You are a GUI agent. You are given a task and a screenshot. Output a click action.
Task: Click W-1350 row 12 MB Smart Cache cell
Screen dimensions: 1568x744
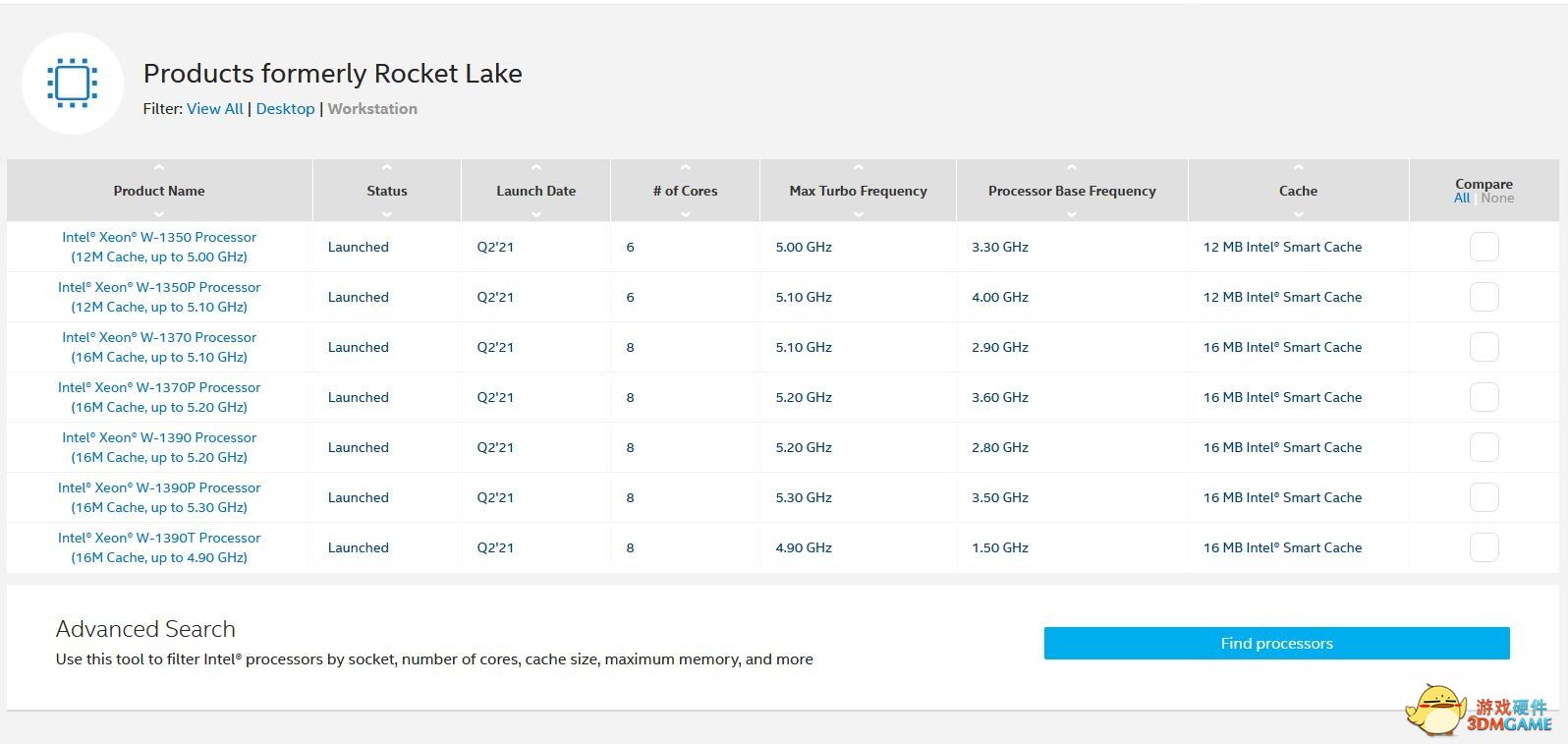tap(1282, 247)
